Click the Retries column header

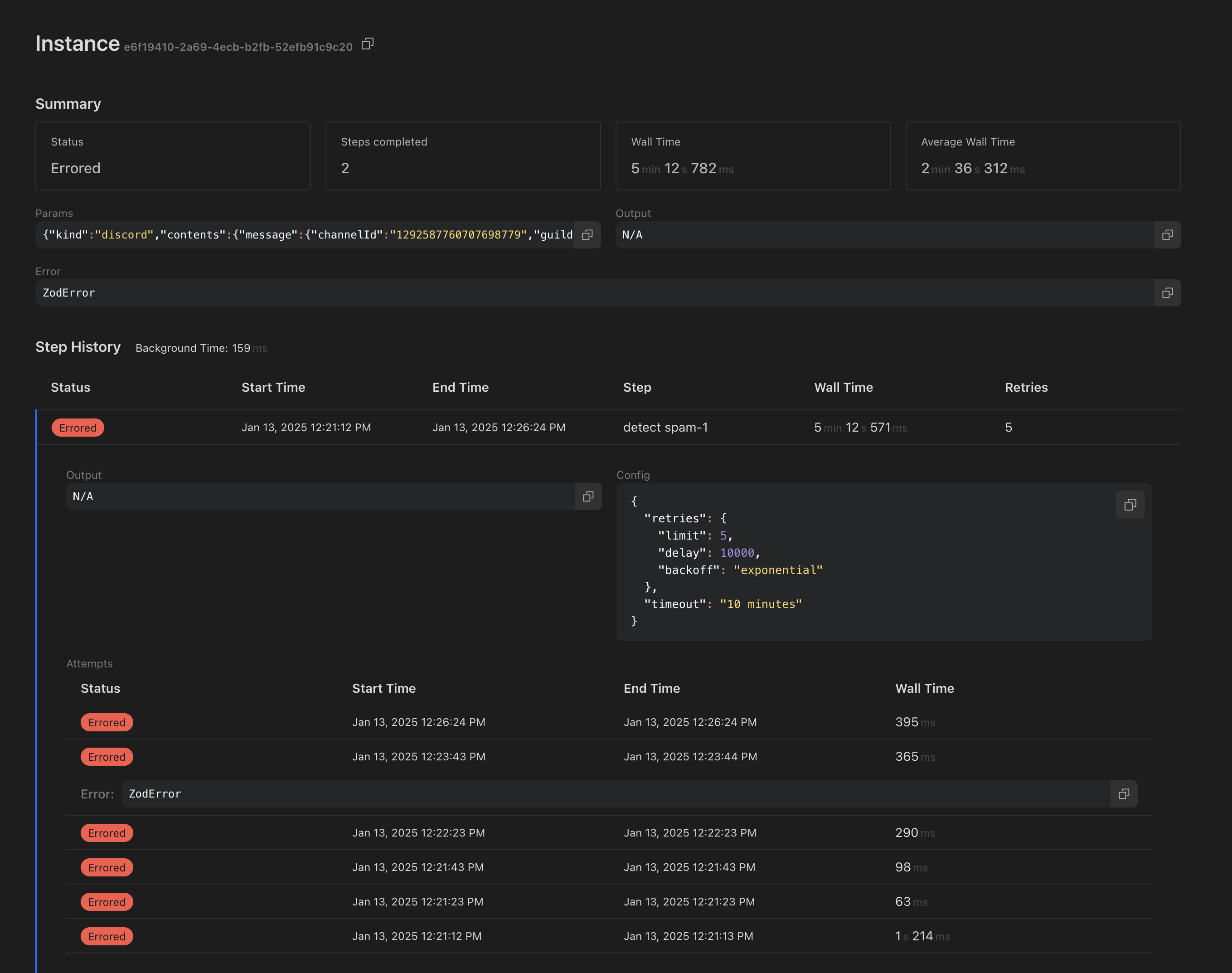pos(1026,387)
